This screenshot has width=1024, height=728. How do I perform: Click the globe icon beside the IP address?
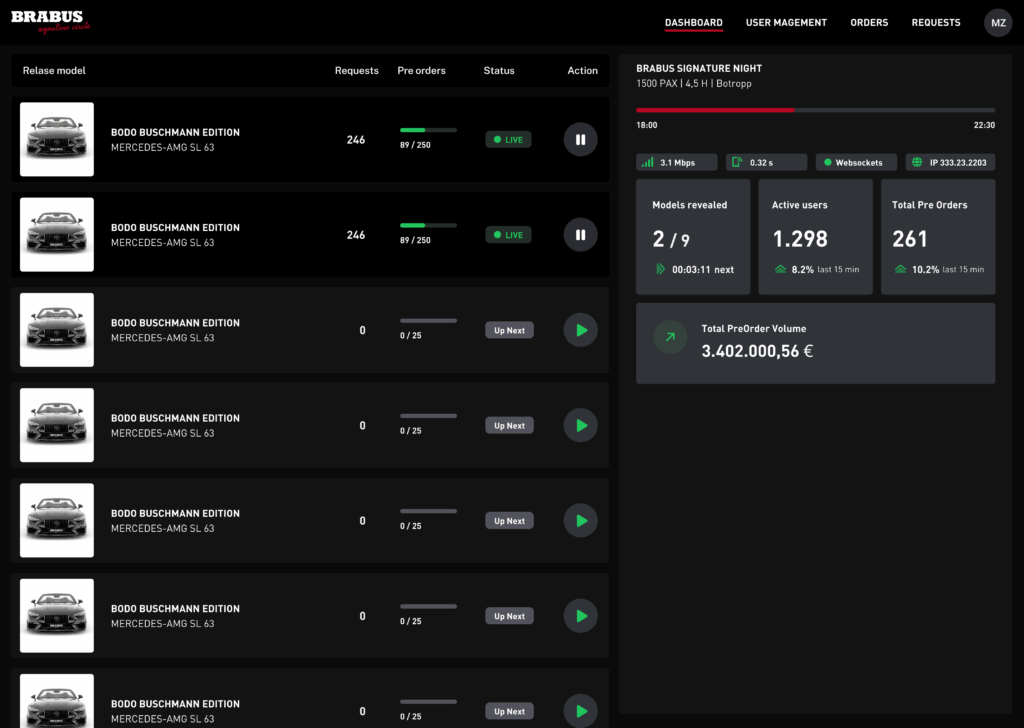pos(918,162)
